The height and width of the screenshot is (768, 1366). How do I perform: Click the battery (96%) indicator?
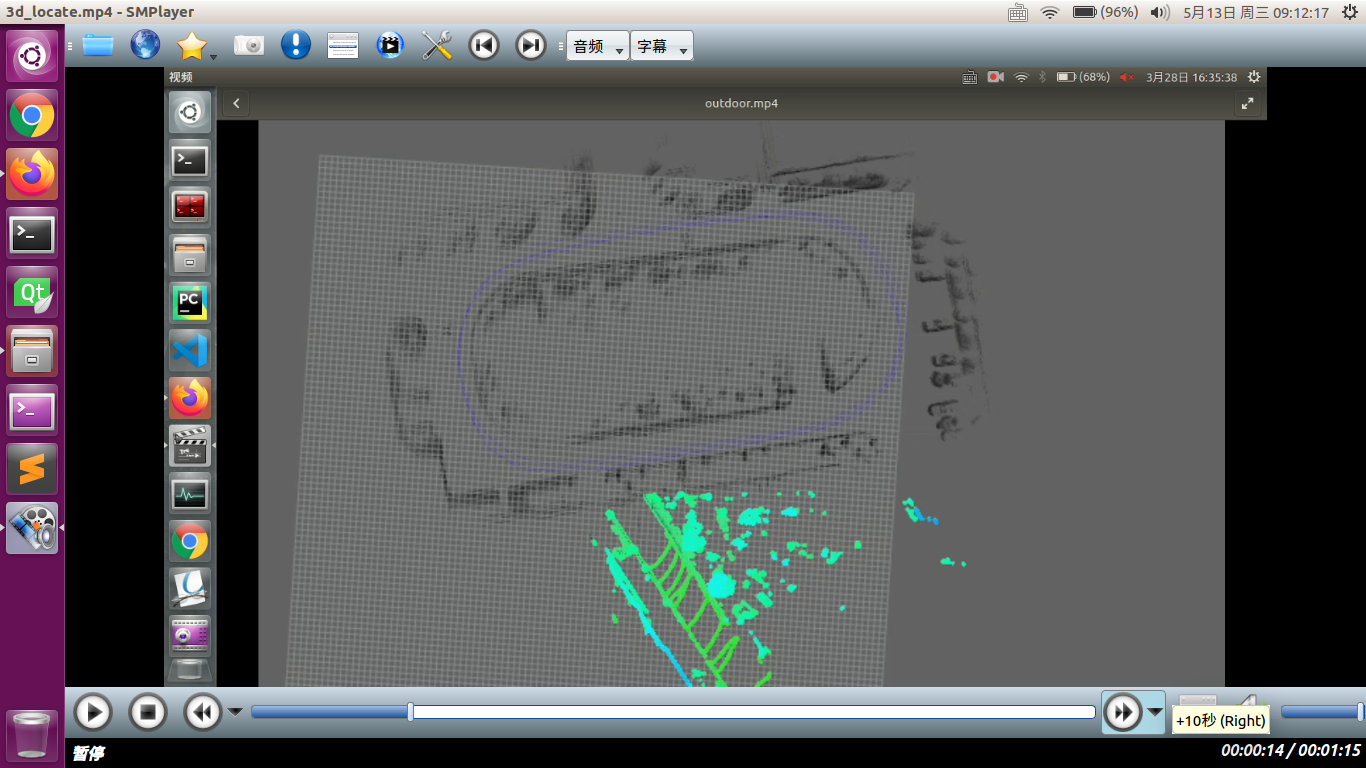coord(1106,13)
